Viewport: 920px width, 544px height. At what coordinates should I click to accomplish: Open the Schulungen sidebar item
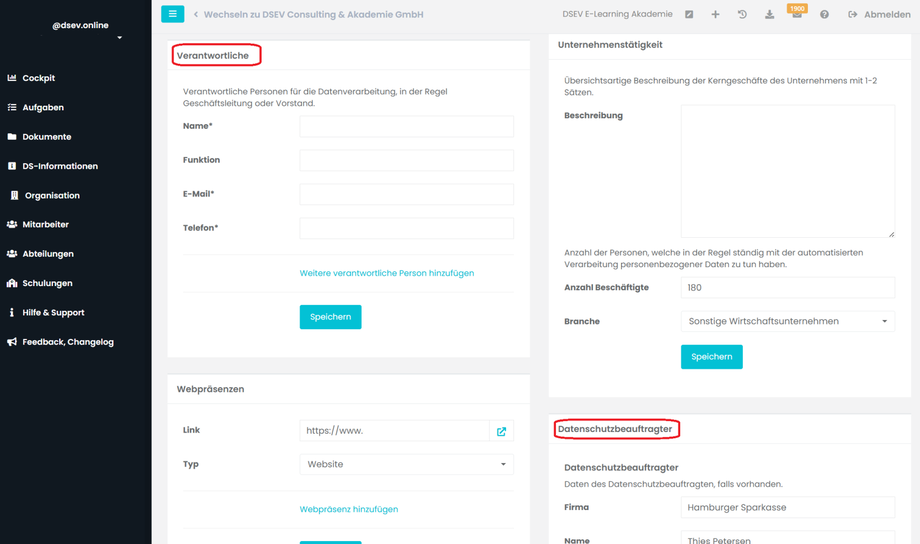47,283
